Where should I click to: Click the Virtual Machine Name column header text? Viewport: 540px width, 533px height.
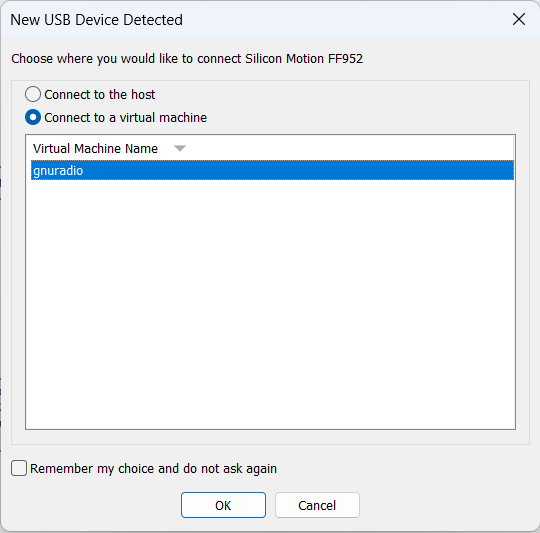point(95,148)
